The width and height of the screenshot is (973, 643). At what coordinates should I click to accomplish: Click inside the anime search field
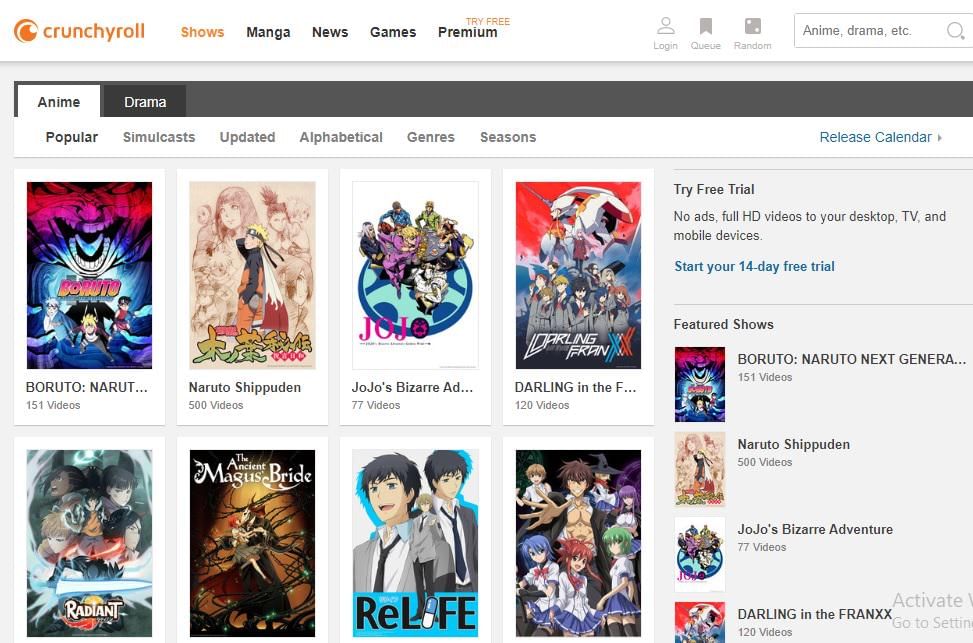[x=868, y=31]
